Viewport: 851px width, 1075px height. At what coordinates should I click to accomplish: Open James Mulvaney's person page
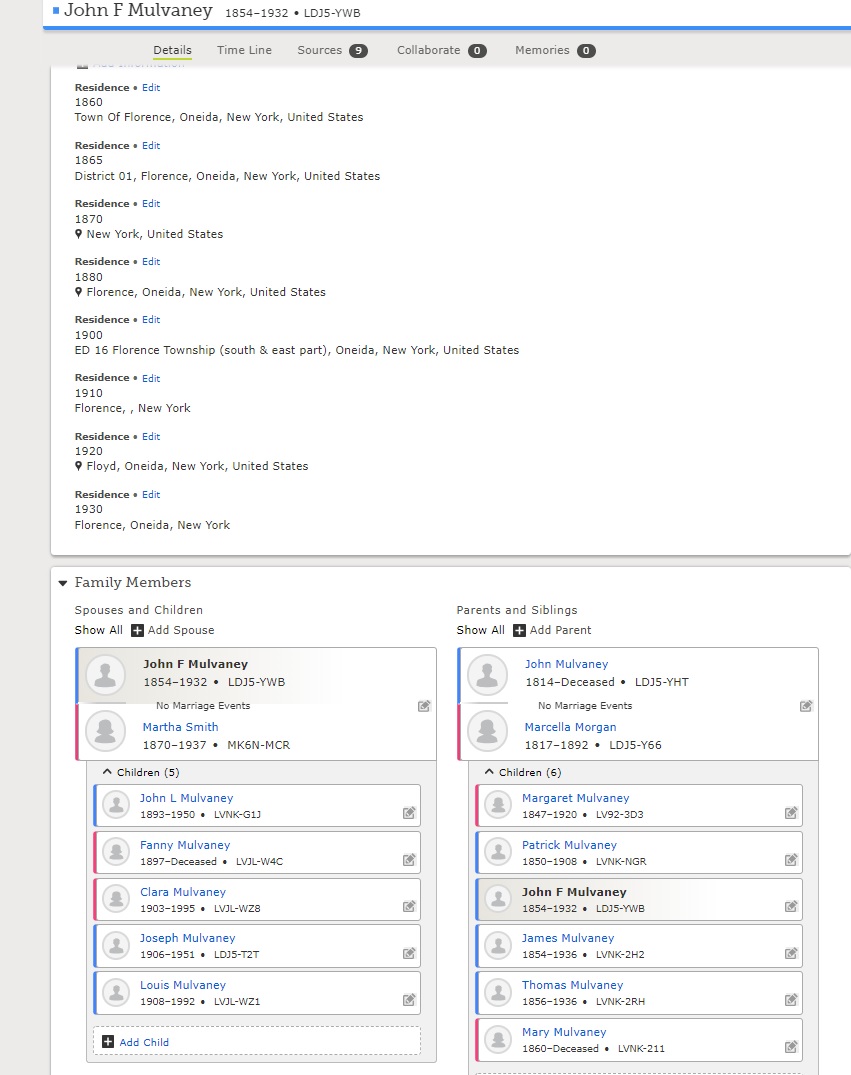568,938
